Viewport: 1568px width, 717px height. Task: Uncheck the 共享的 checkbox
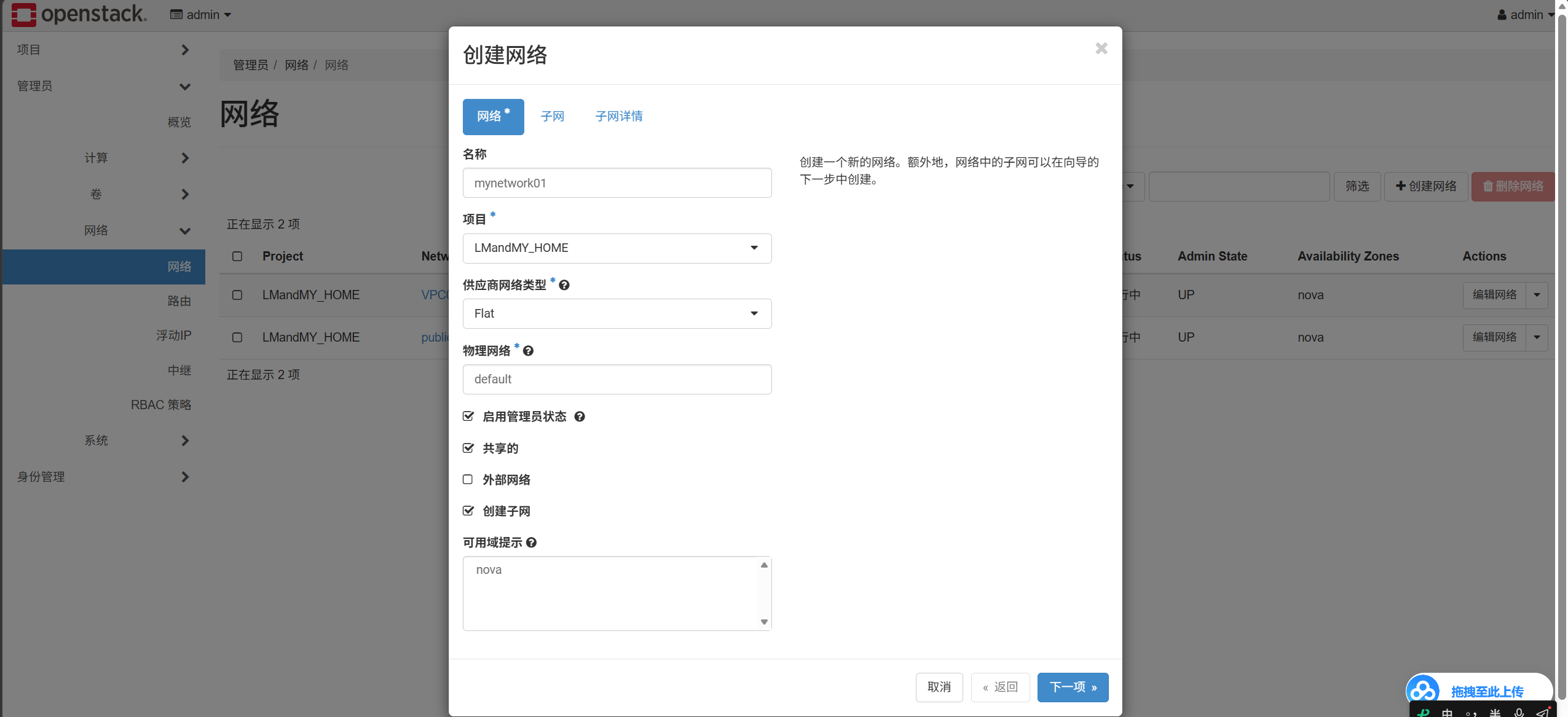(468, 448)
